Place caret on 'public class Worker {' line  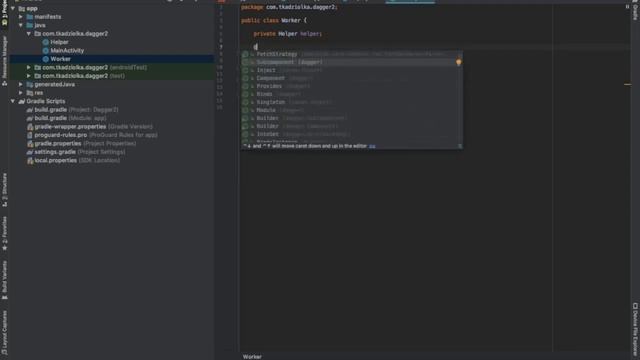274,20
